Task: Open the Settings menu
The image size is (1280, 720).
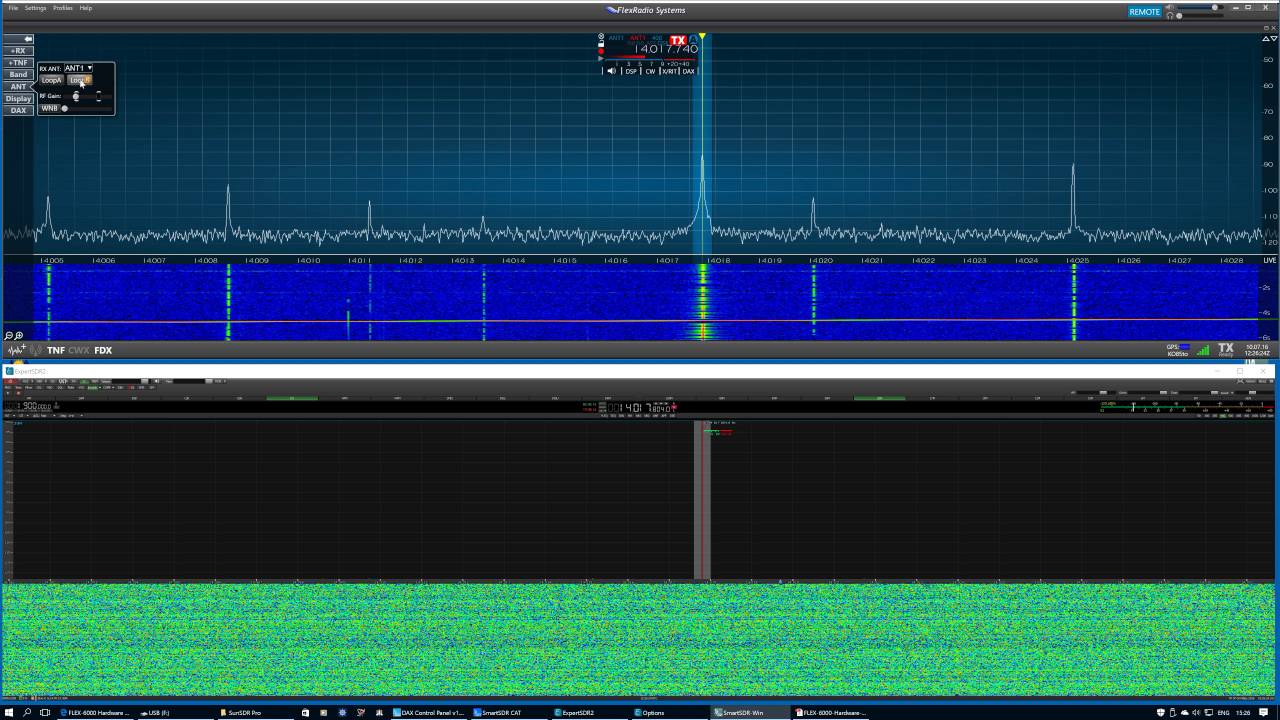Action: coord(36,8)
